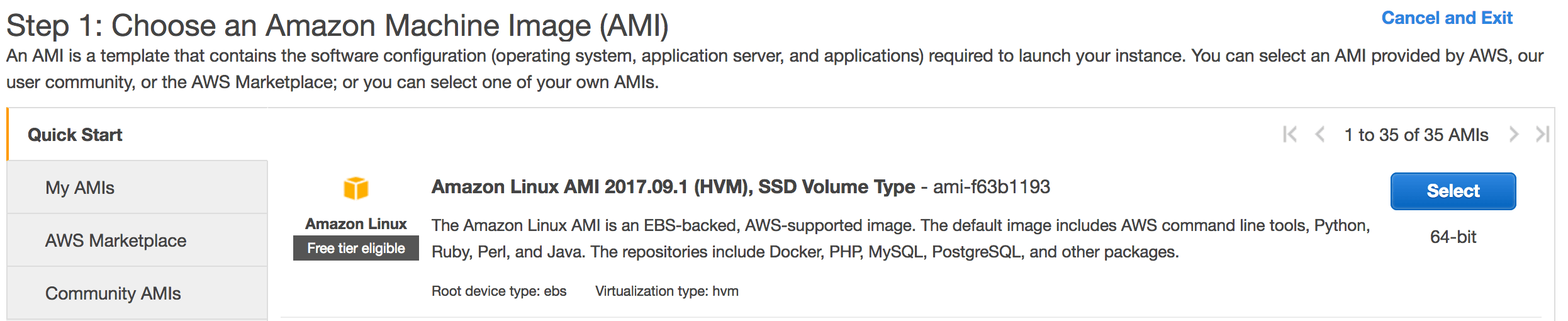
Task: Click the Free tier eligible badge
Action: point(356,248)
